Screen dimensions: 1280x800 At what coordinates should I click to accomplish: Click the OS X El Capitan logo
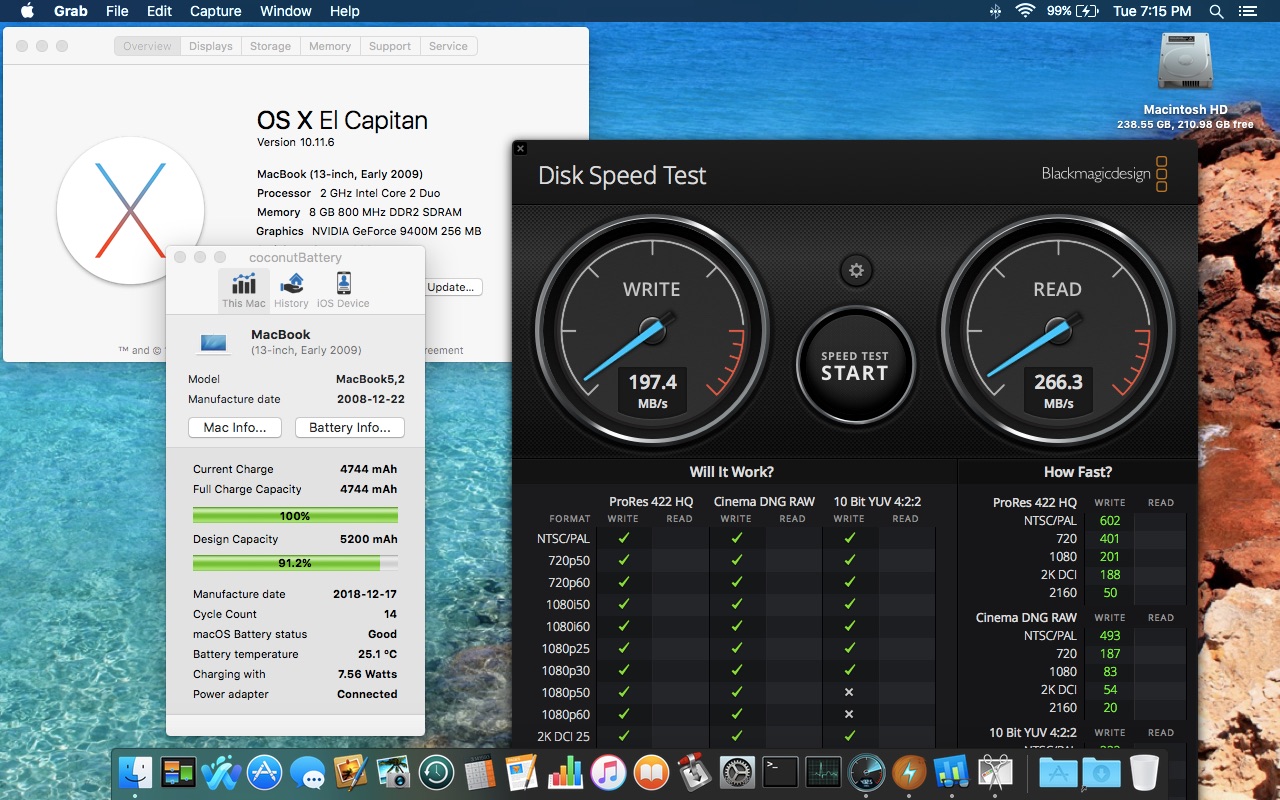(131, 211)
